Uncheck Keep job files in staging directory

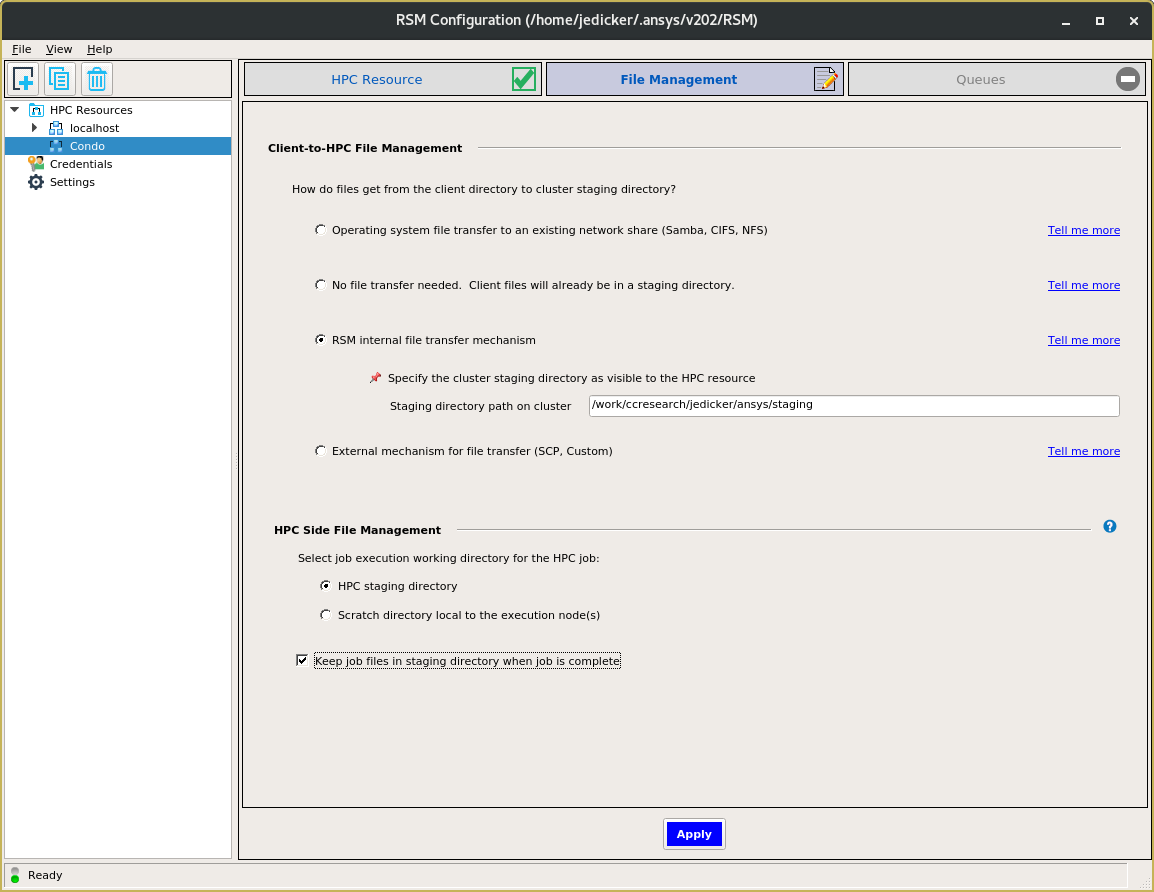coord(302,660)
